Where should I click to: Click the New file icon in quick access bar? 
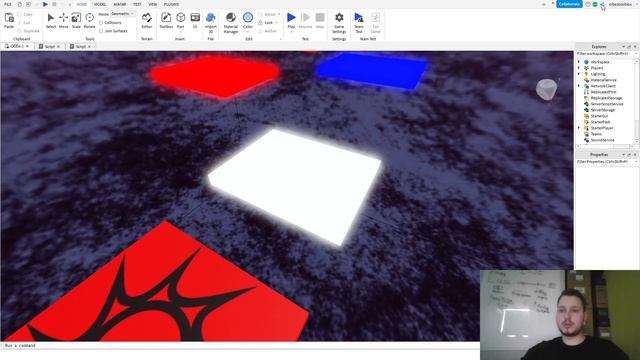[x=19, y=4]
